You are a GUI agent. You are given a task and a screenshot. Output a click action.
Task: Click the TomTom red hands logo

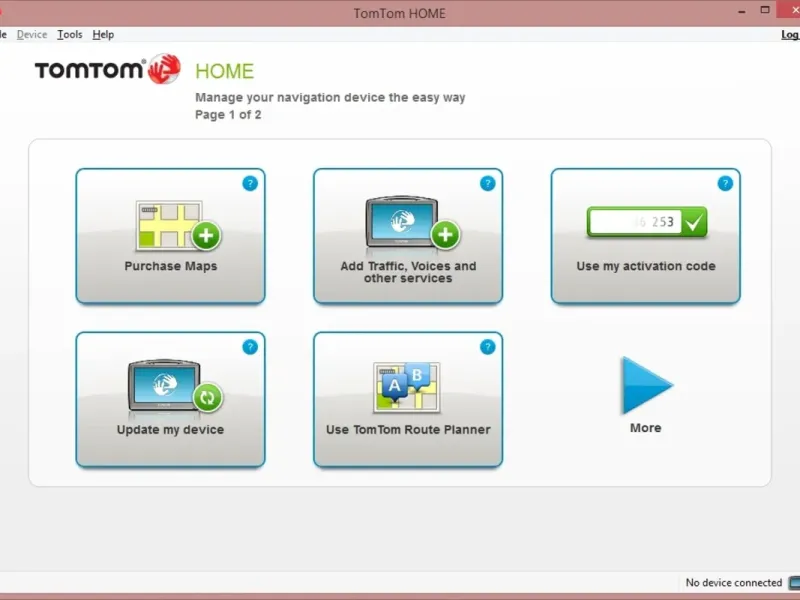[x=164, y=68]
